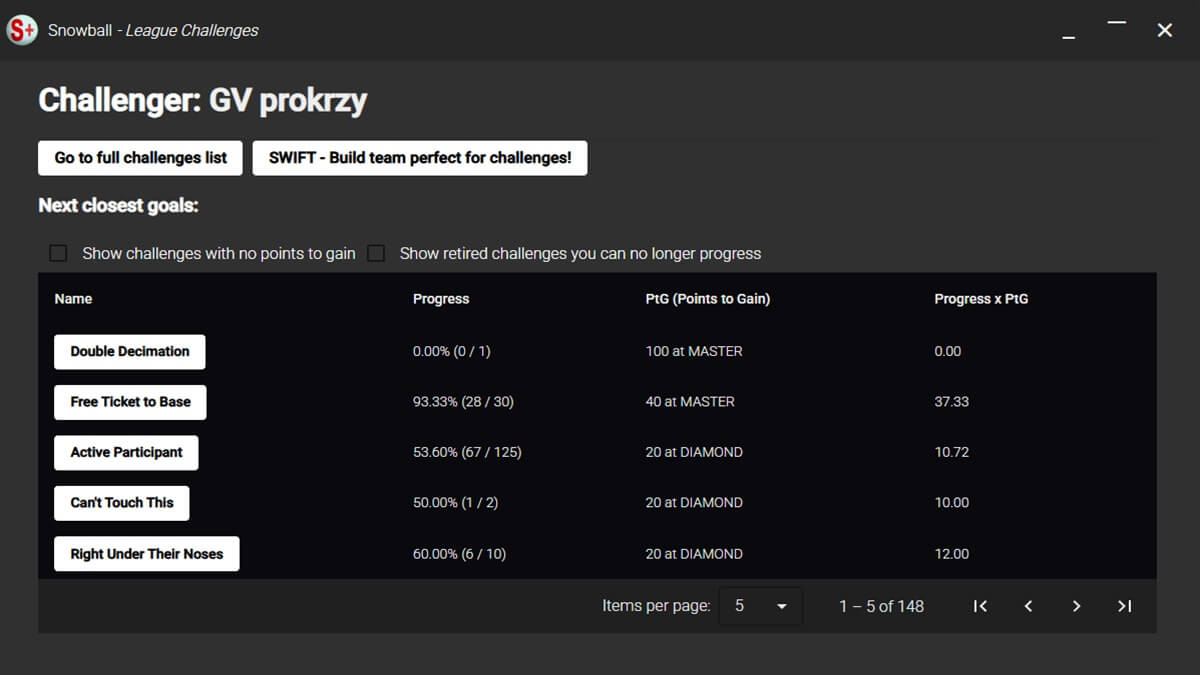Click the PtG (Points to Gain) column header

(708, 299)
